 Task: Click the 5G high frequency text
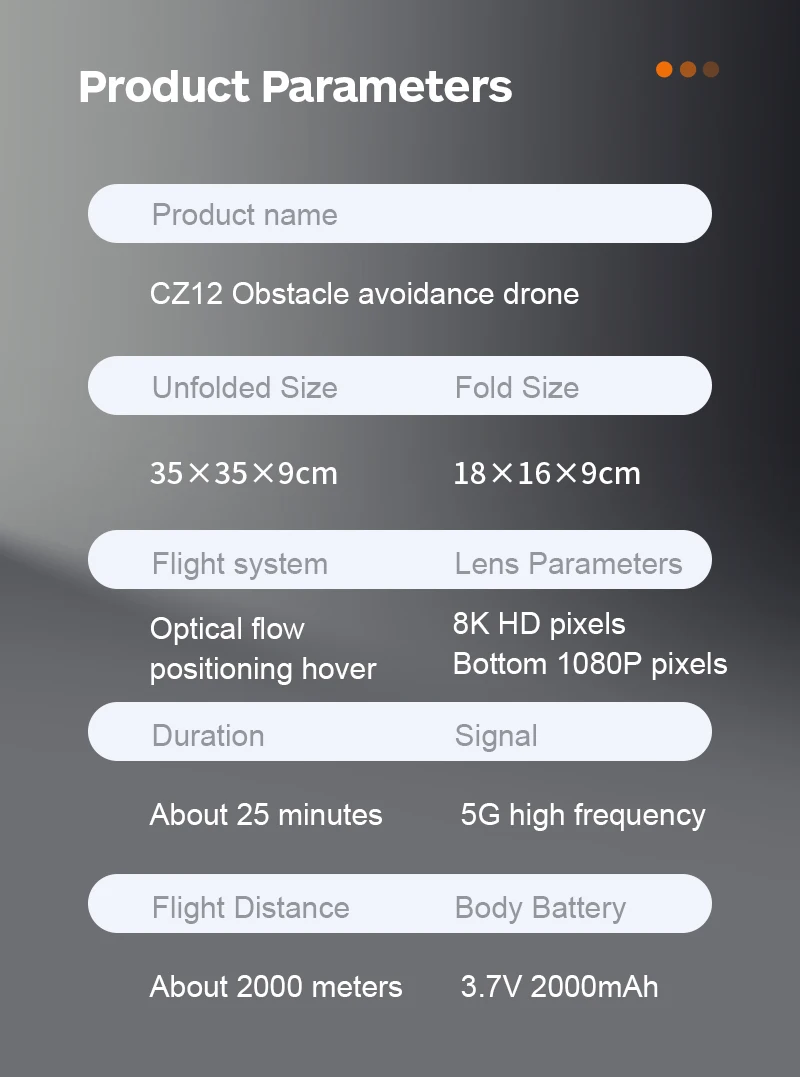(x=583, y=815)
